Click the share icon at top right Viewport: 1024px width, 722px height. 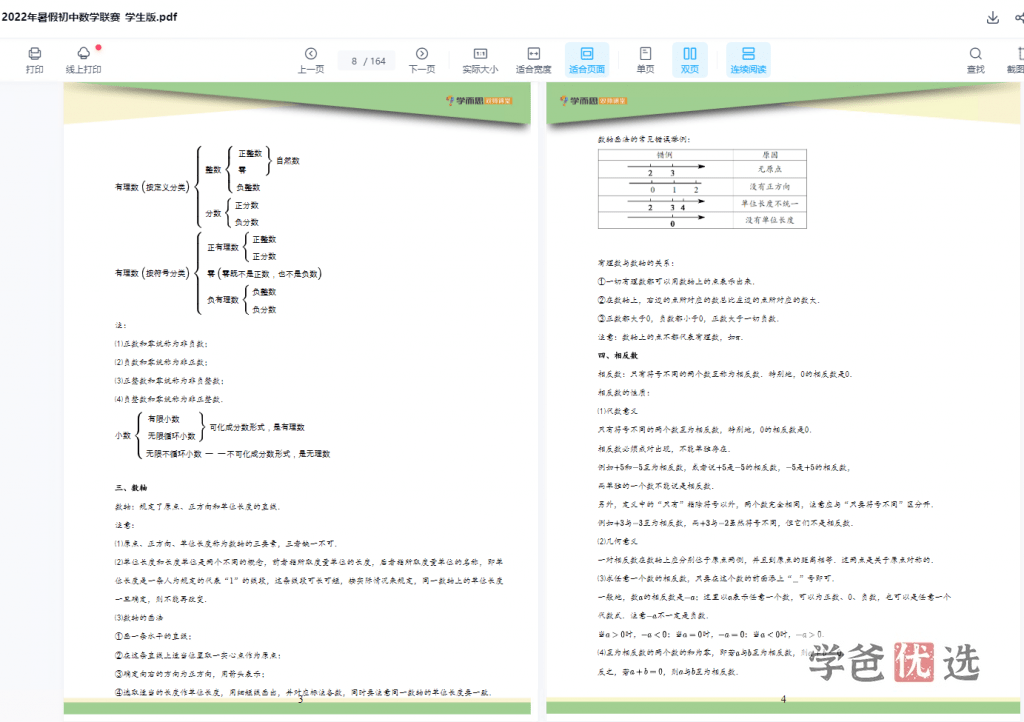pyautogui.click(x=1019, y=18)
